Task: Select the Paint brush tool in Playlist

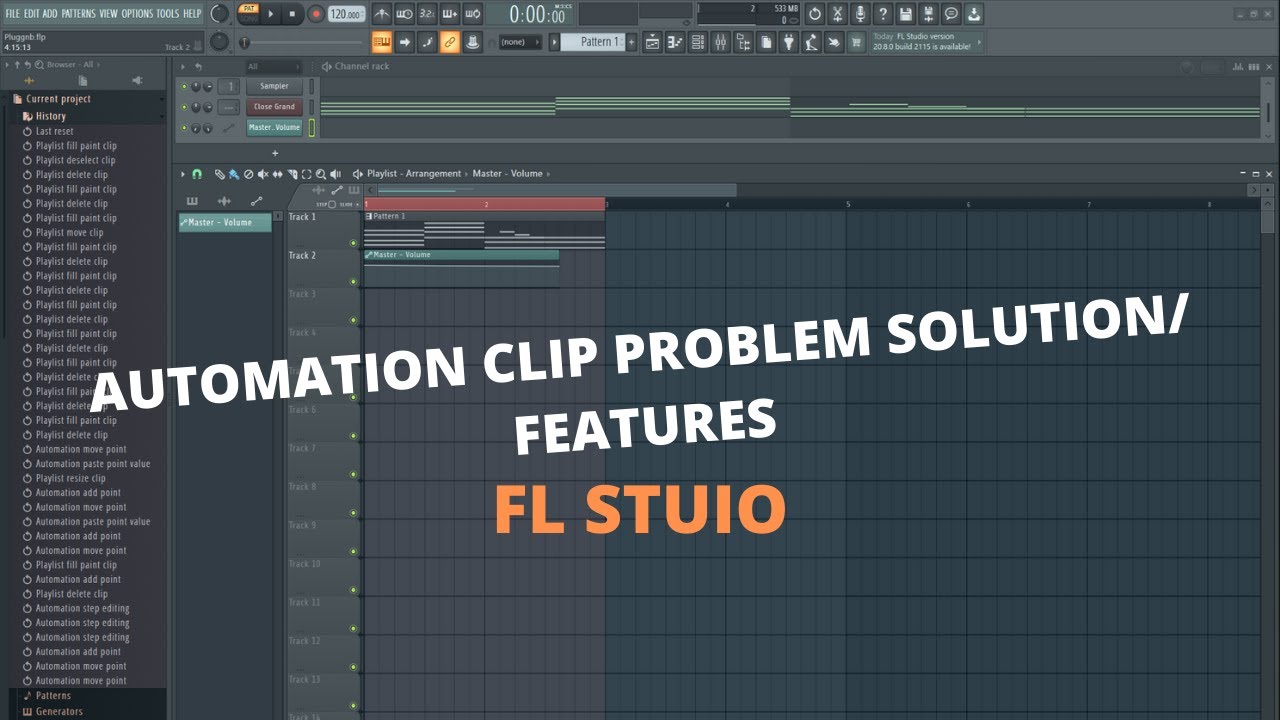Action: tap(234, 174)
